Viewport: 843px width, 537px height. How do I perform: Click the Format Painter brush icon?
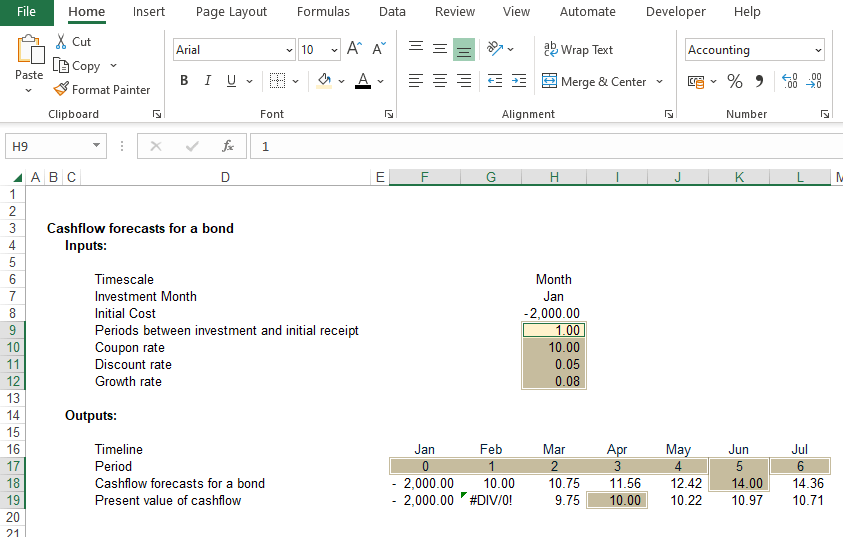[x=61, y=89]
